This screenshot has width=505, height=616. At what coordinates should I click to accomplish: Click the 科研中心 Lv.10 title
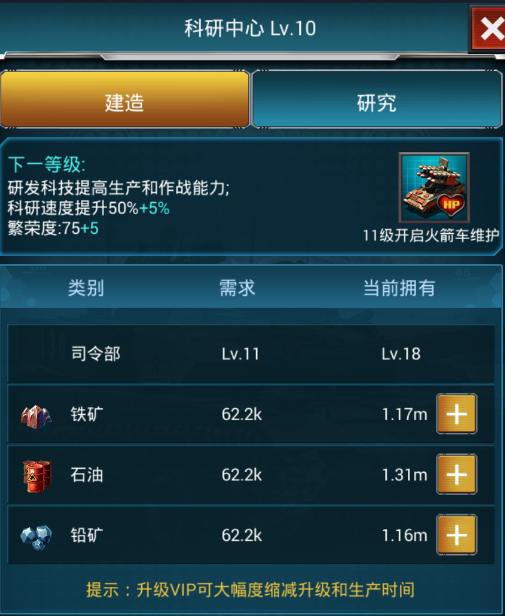pos(250,28)
